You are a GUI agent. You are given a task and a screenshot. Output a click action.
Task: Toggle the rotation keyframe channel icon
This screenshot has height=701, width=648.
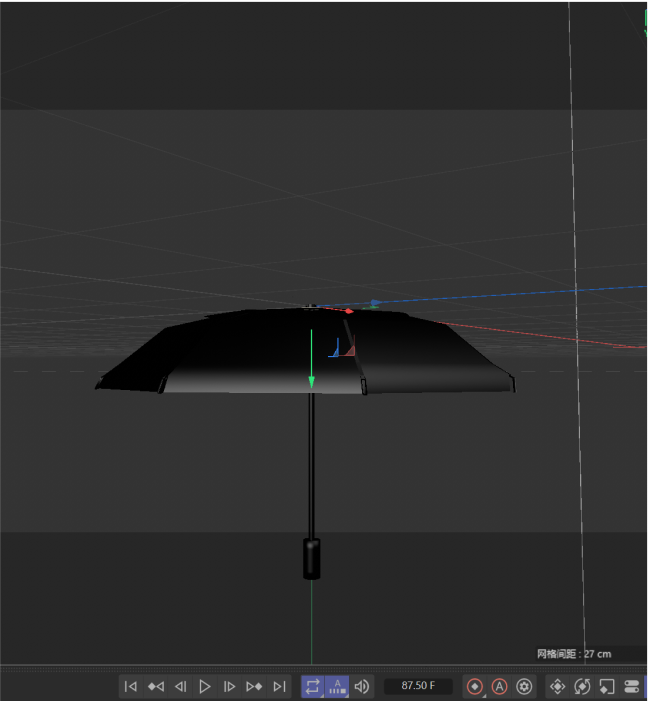tap(582, 686)
